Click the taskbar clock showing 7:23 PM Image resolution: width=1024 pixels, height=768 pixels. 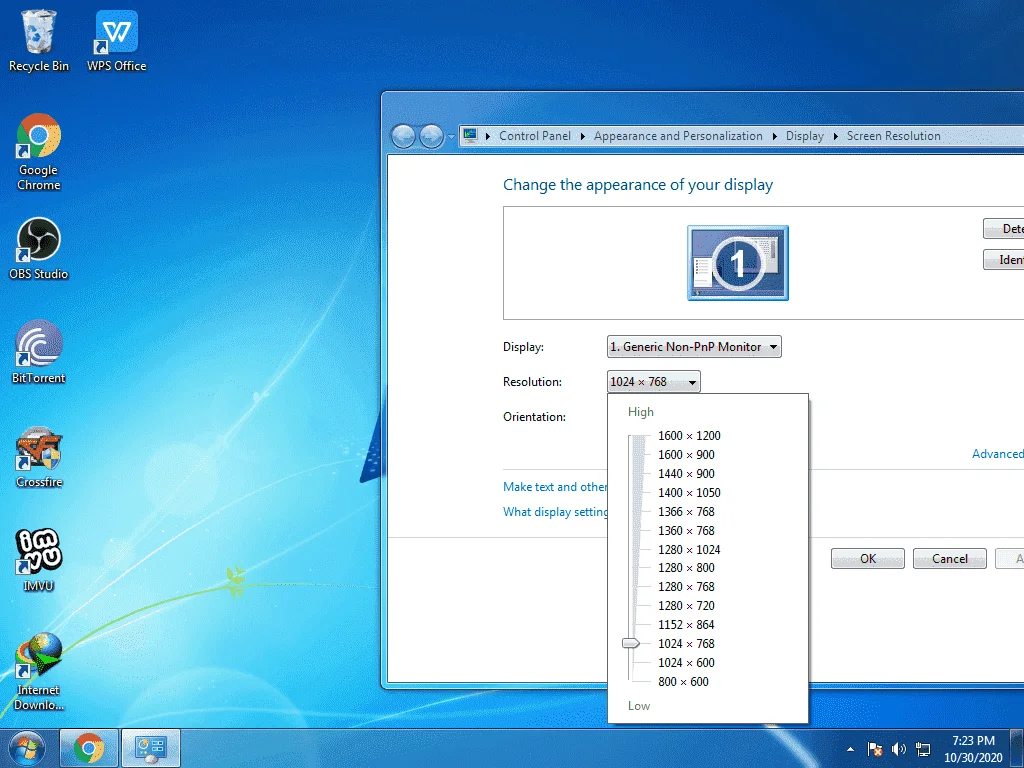[x=972, y=749]
